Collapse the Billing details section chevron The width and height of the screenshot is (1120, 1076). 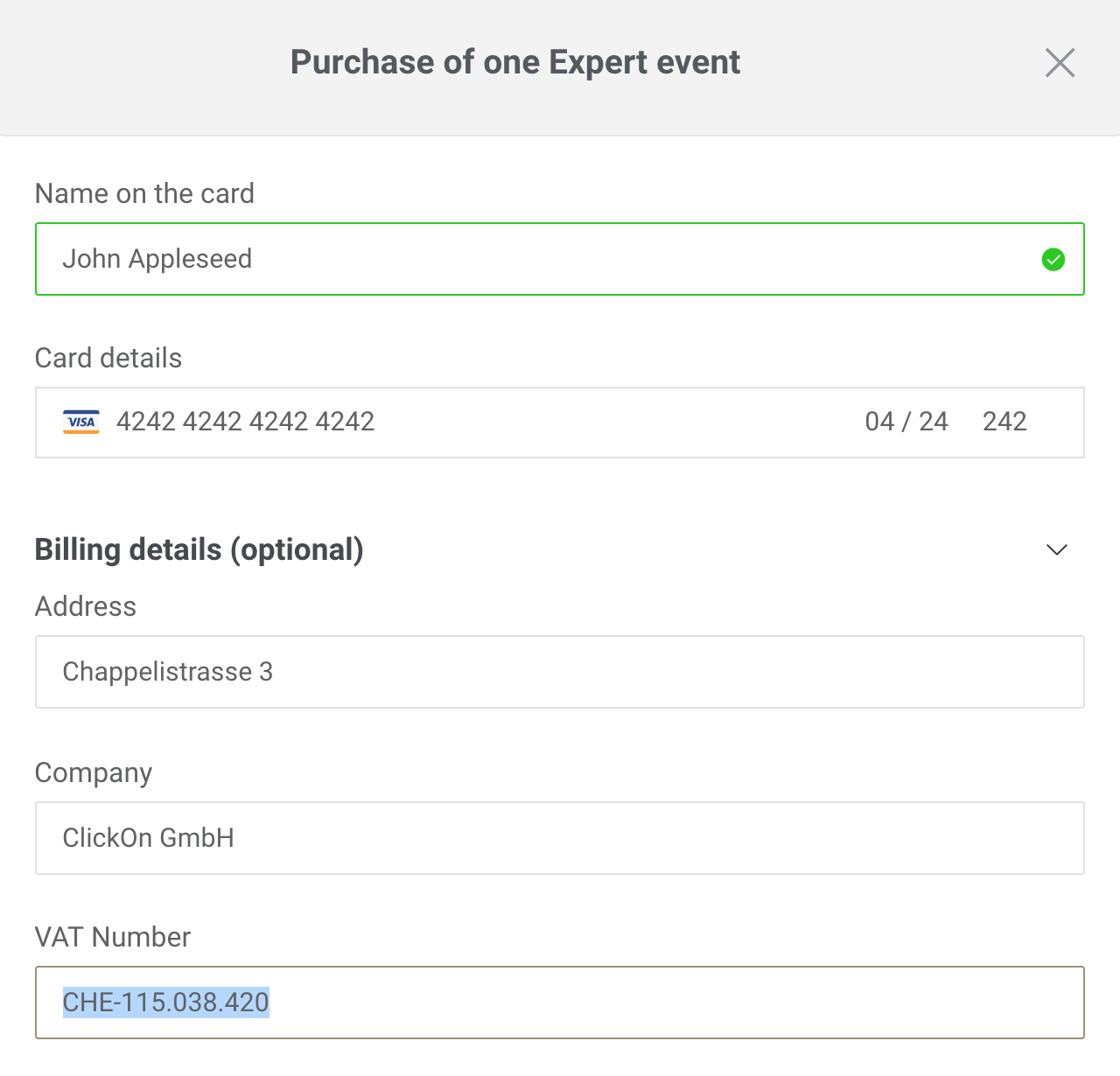click(1057, 549)
